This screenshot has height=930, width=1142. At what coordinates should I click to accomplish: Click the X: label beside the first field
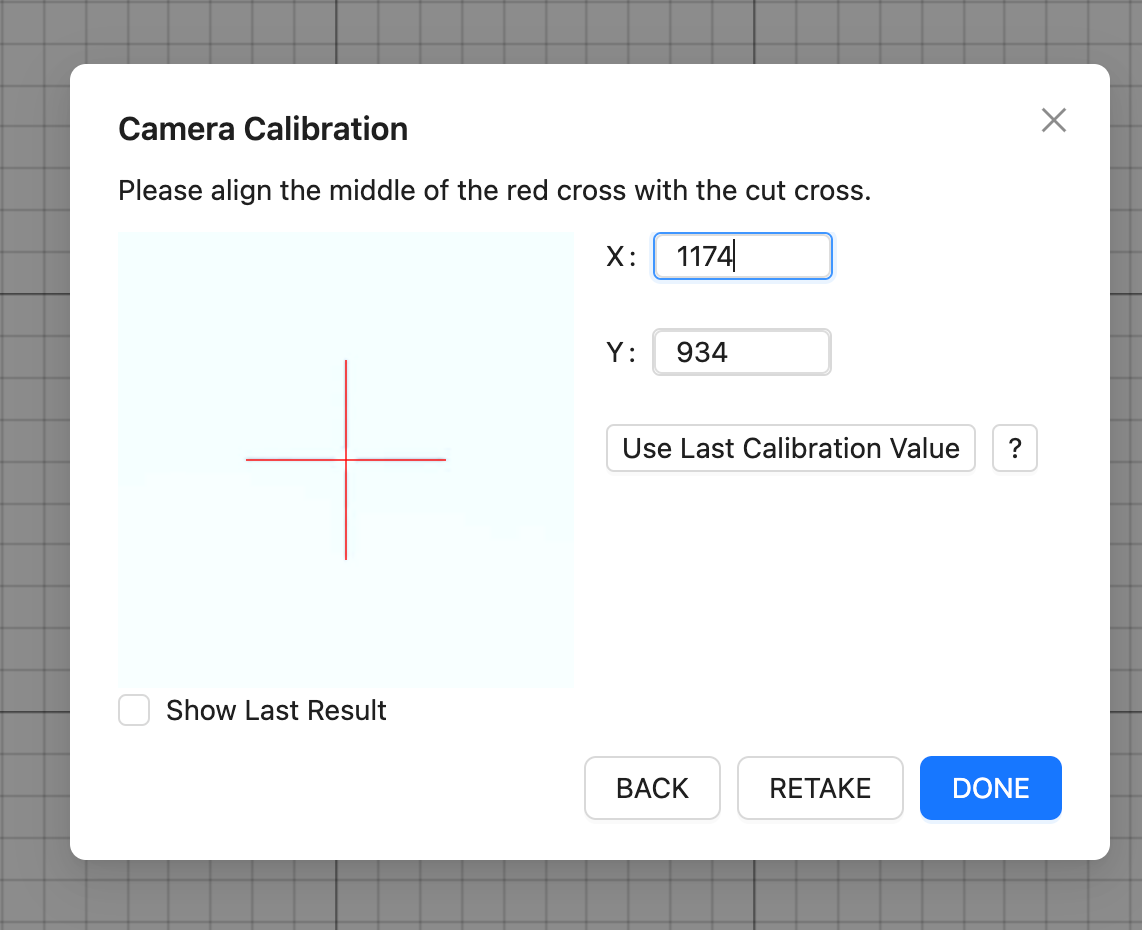click(621, 256)
